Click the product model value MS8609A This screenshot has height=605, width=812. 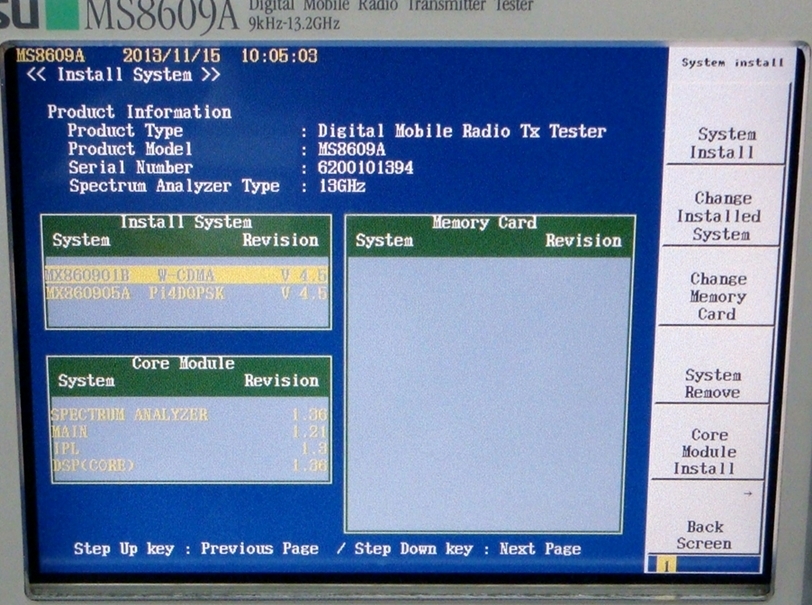click(x=352, y=150)
